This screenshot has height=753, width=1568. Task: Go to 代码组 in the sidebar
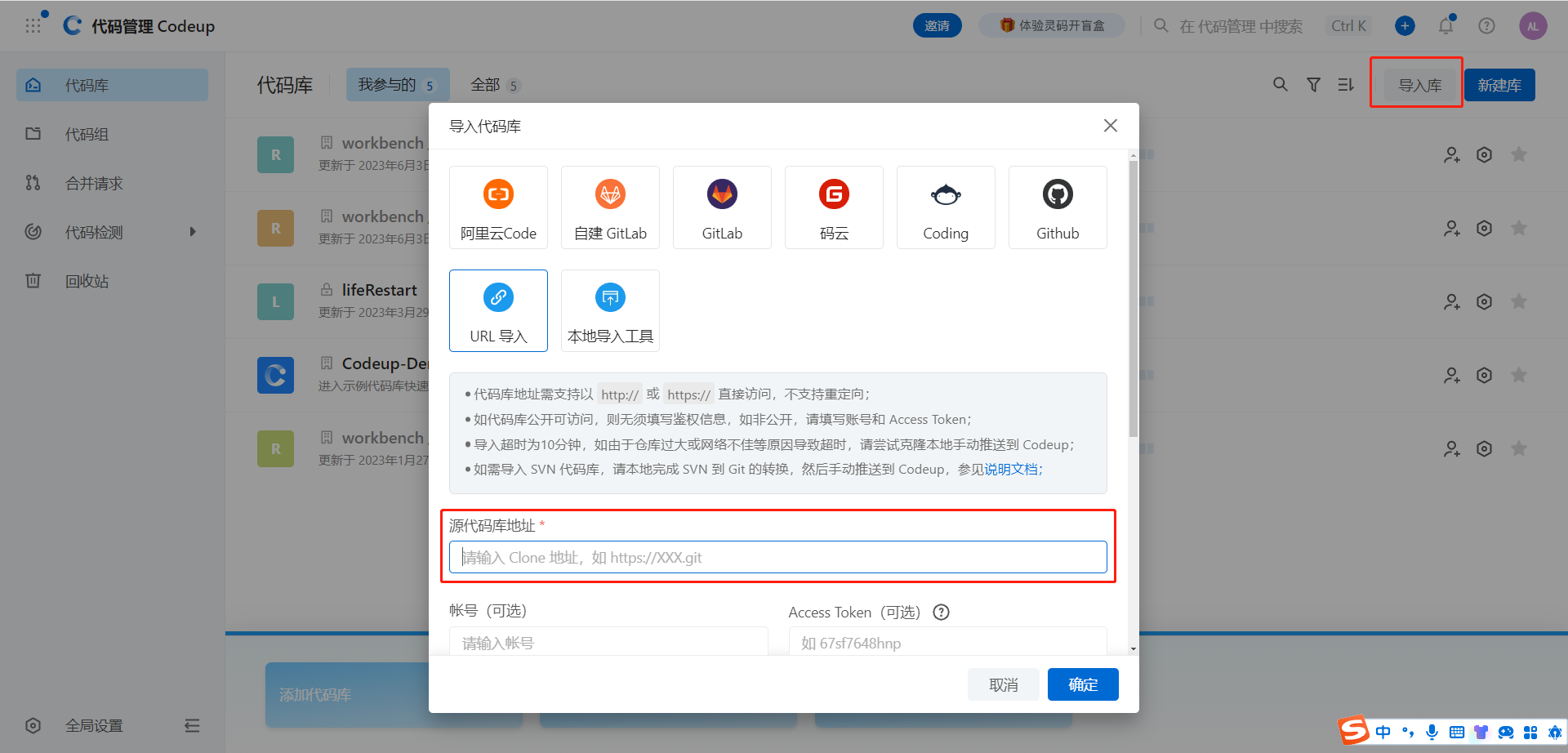[x=113, y=134]
